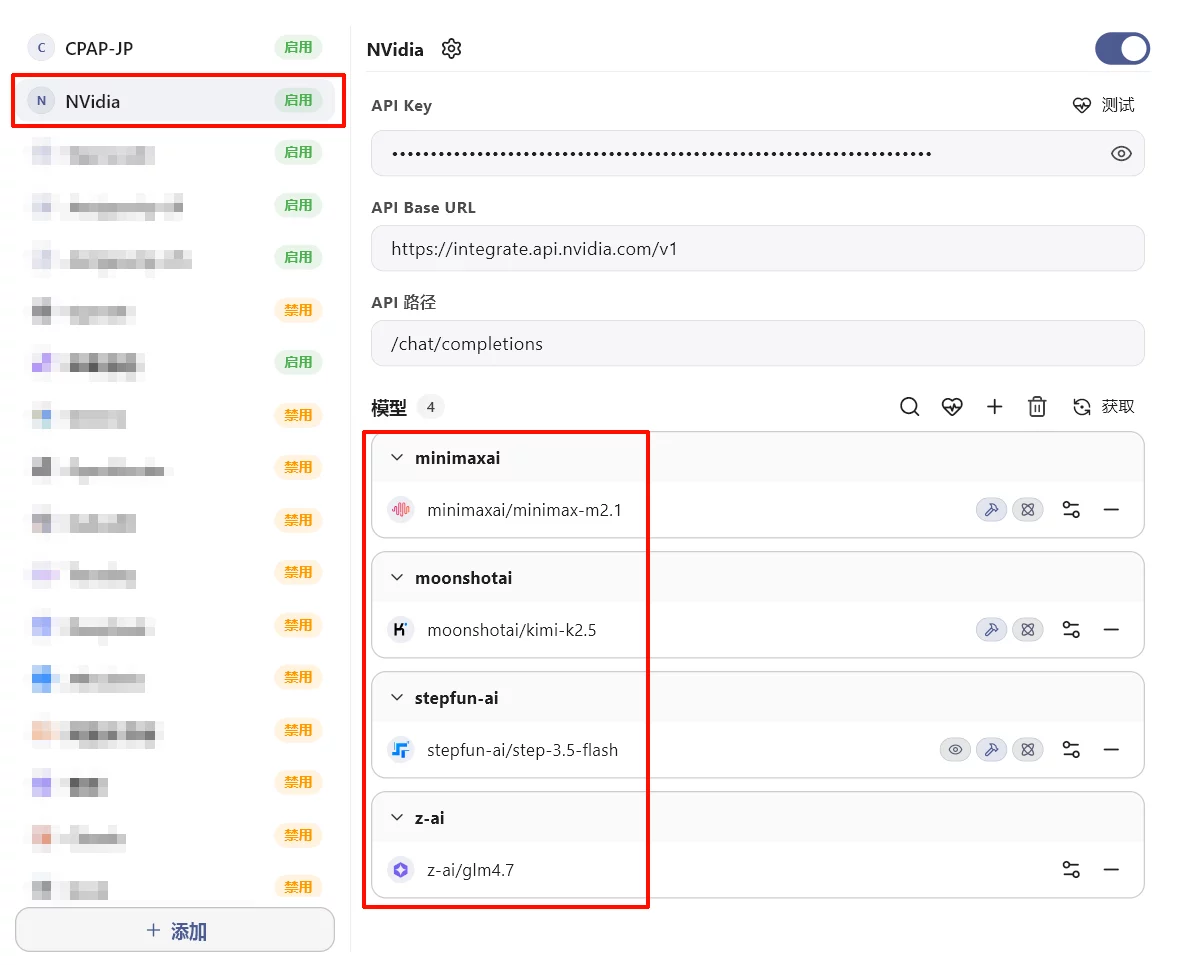Click the API Base URL input field
Image resolution: width=1183 pixels, height=965 pixels.
click(757, 249)
